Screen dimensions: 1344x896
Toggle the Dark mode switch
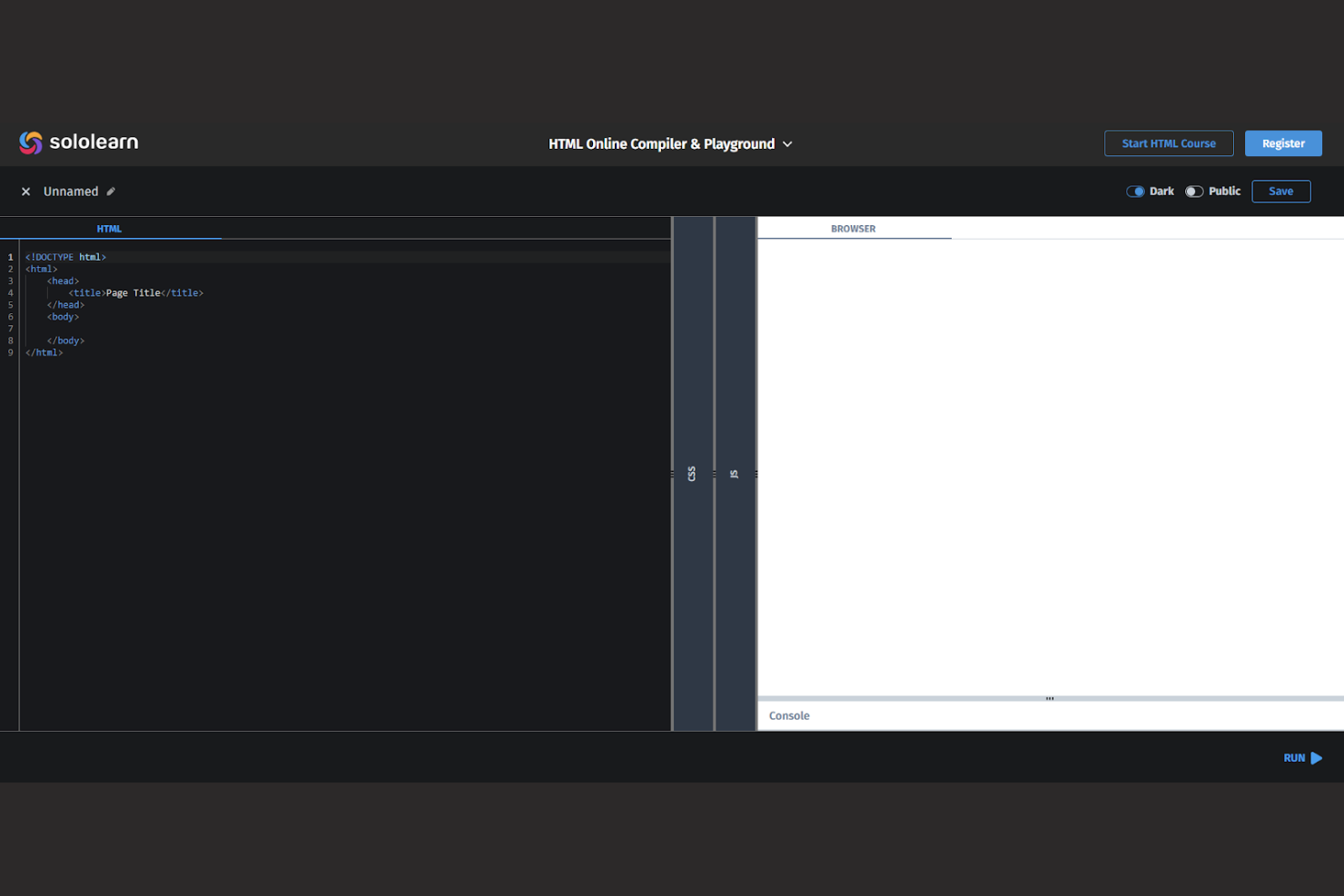1135,191
